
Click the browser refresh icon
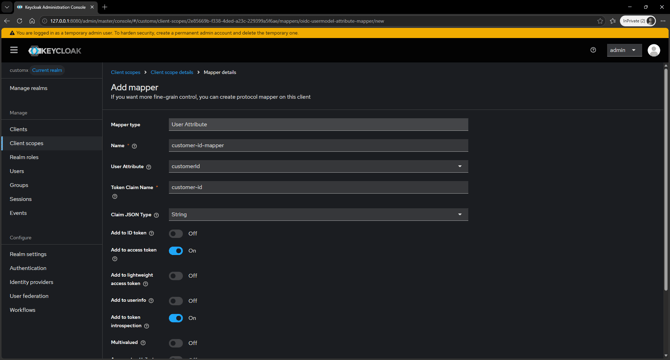tap(19, 21)
